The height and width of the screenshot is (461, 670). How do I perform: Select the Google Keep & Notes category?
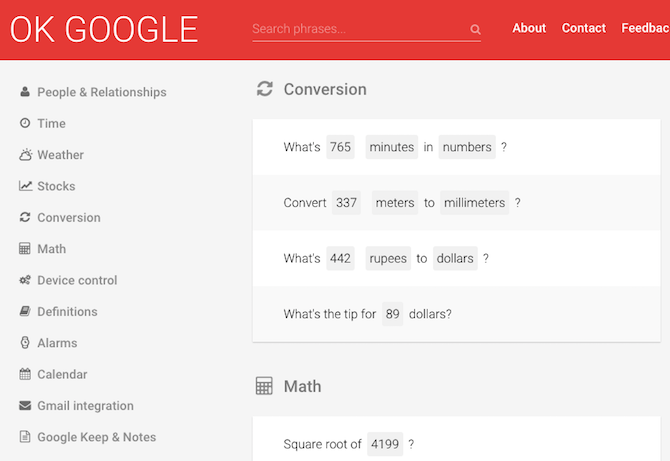97,437
